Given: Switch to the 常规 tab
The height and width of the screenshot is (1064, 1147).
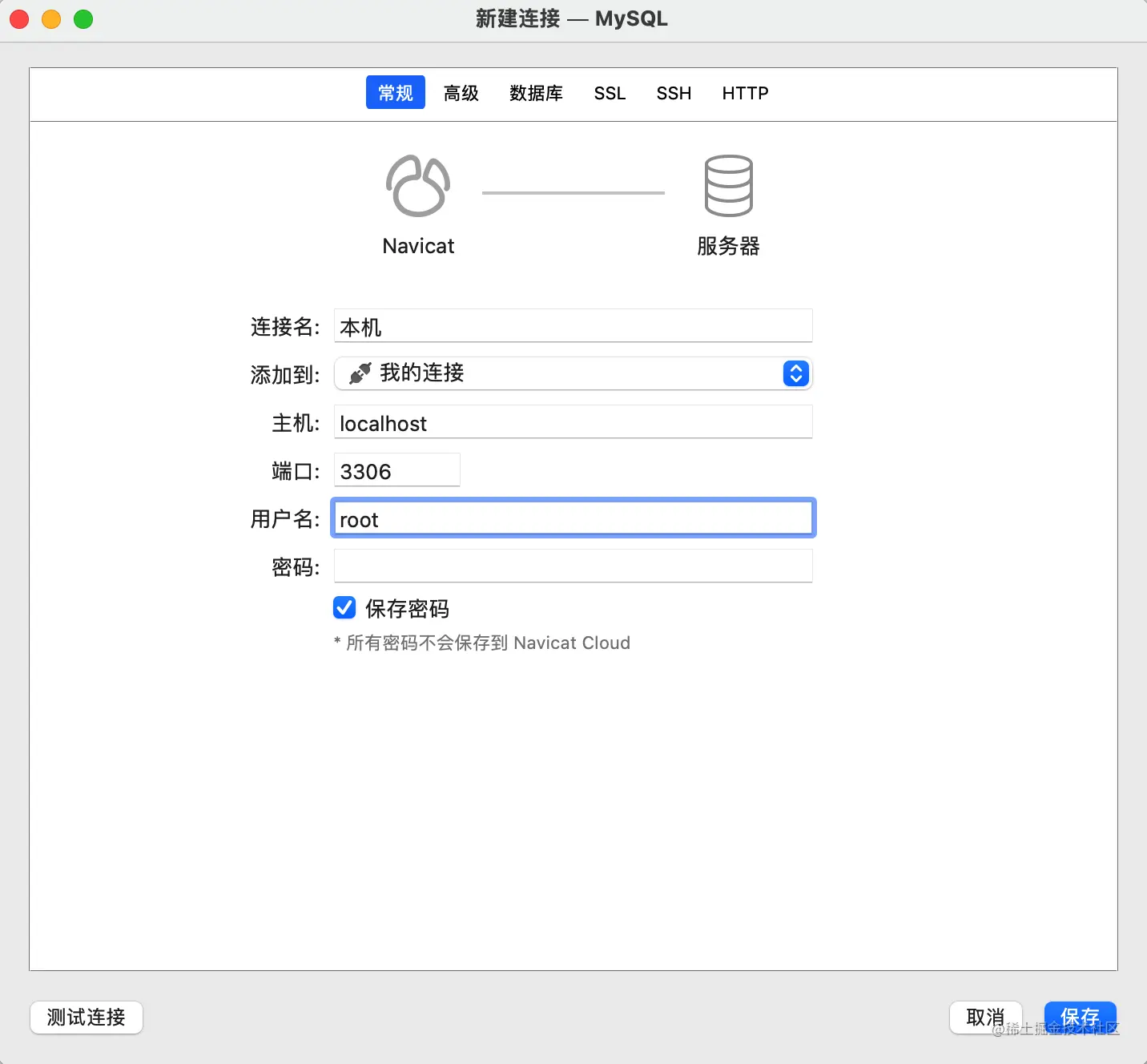Looking at the screenshot, I should coord(396,93).
